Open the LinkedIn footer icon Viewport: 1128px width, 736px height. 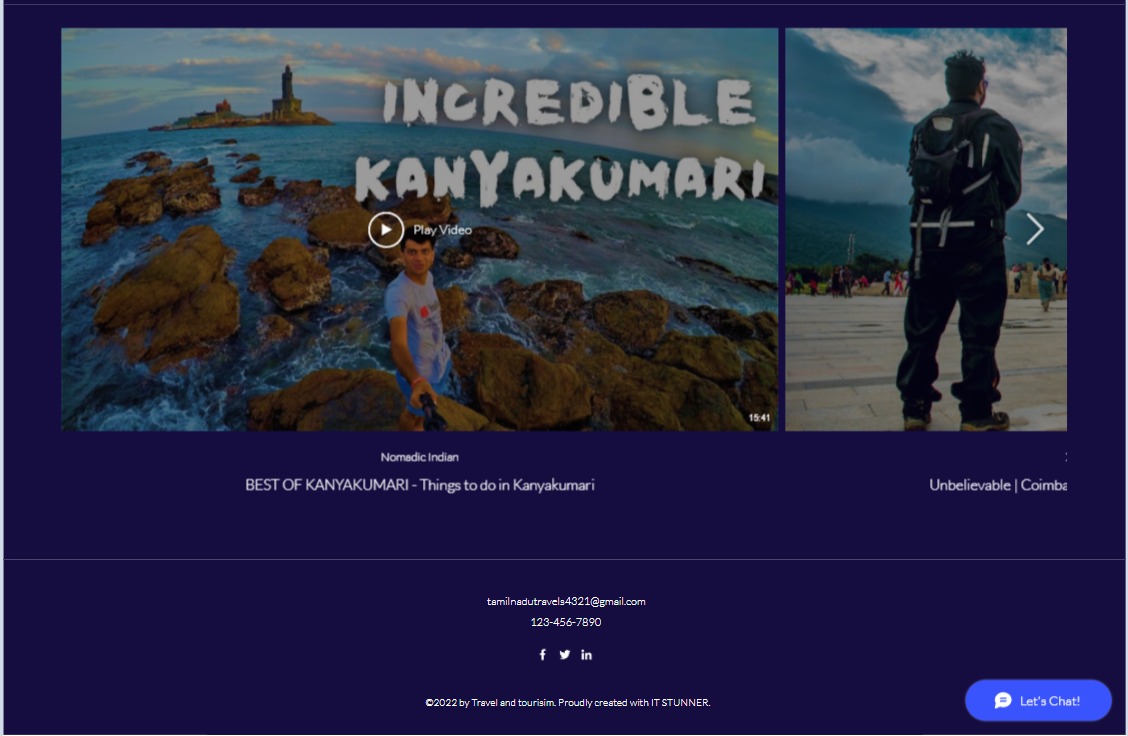click(x=586, y=654)
